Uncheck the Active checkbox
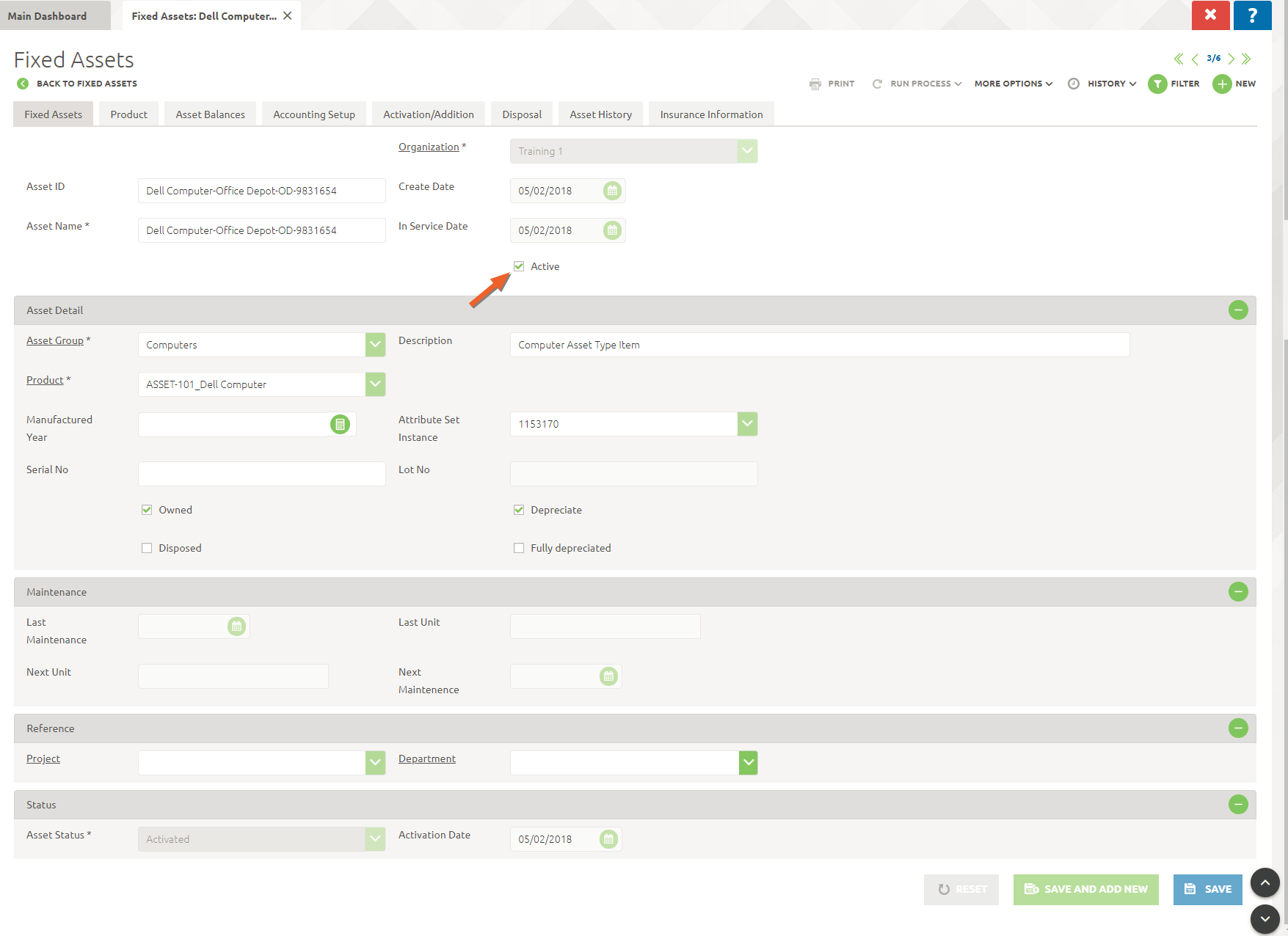This screenshot has width=1288, height=936. (519, 266)
